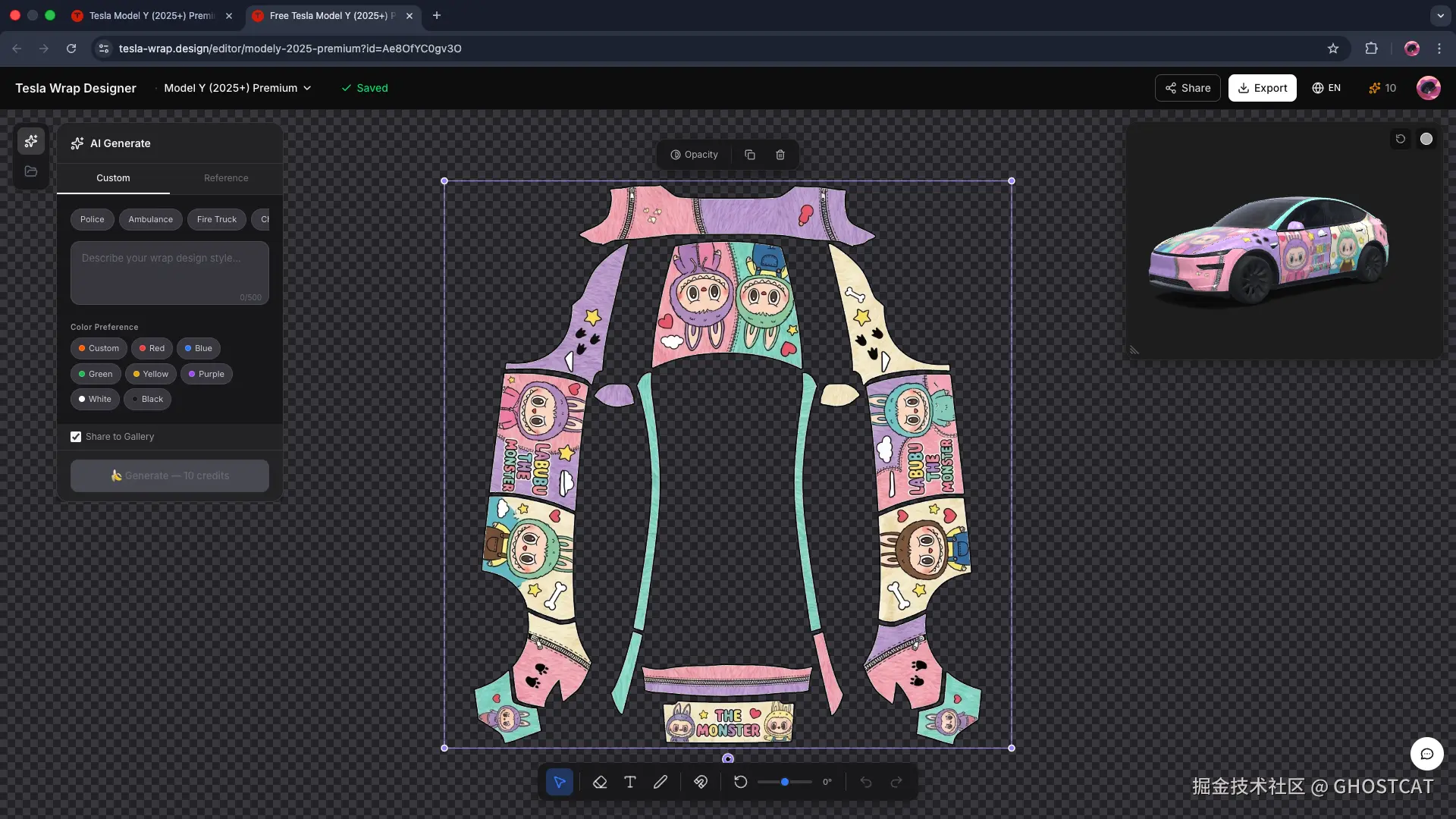The width and height of the screenshot is (1456, 819).
Task: Click the wrap design description text box
Action: pos(170,273)
